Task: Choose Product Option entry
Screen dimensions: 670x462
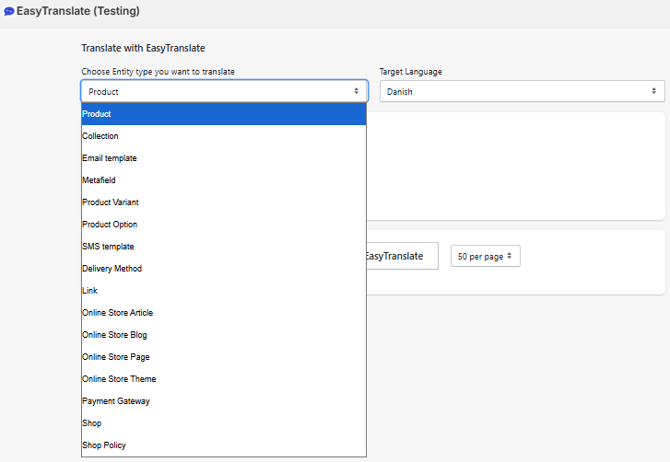Action: 110,224
